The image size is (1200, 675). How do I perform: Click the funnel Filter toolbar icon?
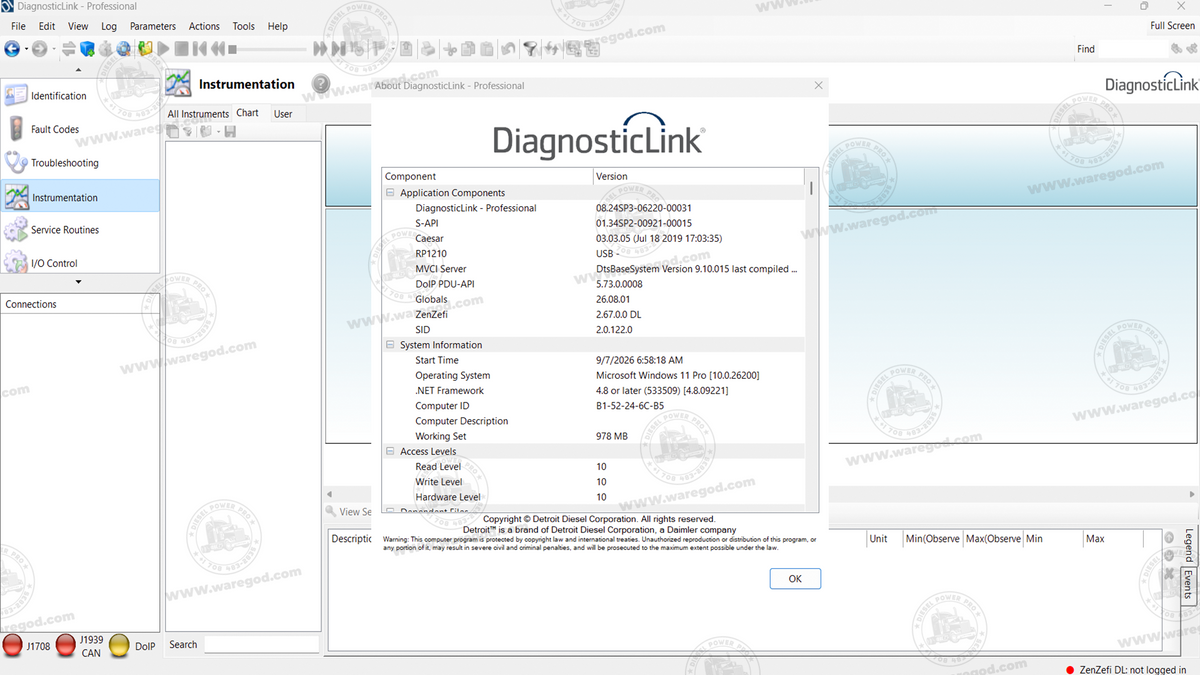tap(530, 48)
